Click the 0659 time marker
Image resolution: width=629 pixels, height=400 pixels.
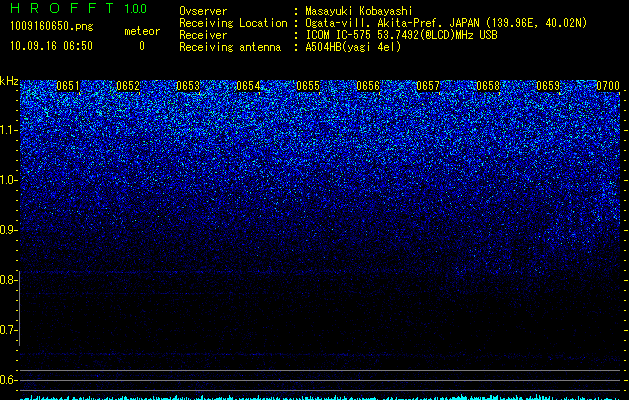point(548,86)
